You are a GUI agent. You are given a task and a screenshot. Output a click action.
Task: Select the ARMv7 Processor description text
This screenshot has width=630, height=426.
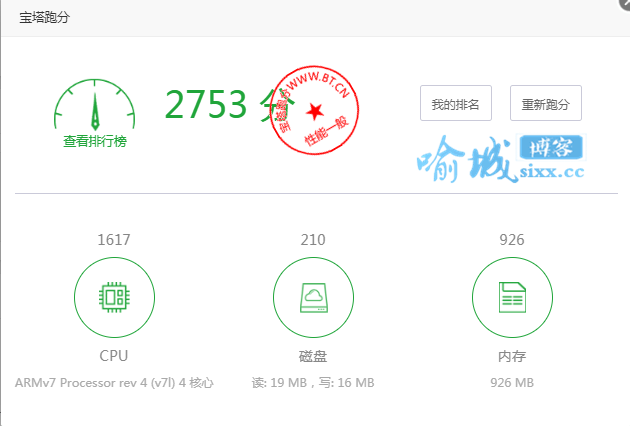[114, 382]
